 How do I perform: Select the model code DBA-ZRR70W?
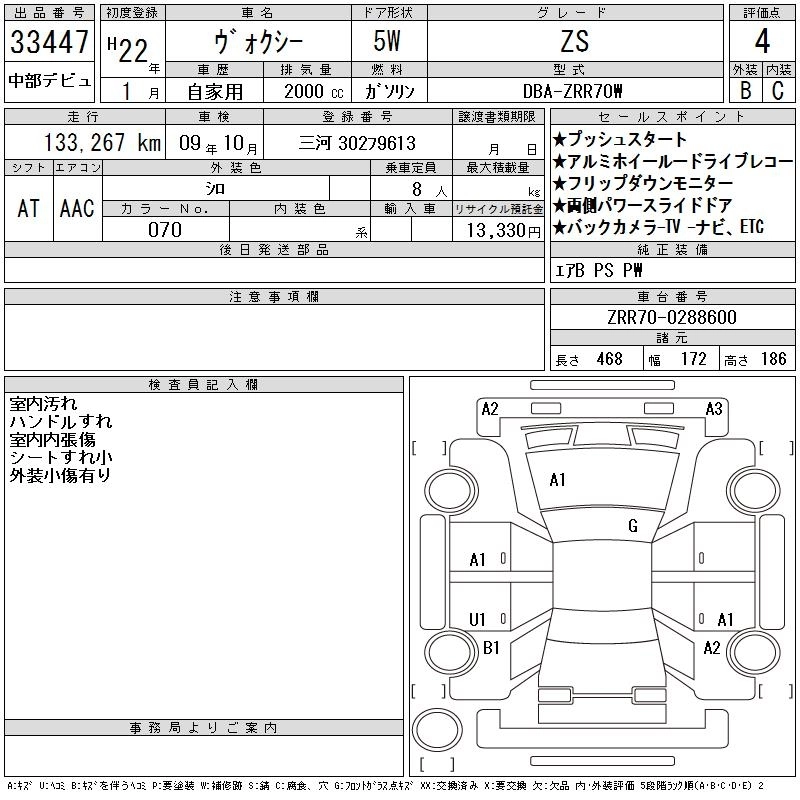tap(574, 91)
